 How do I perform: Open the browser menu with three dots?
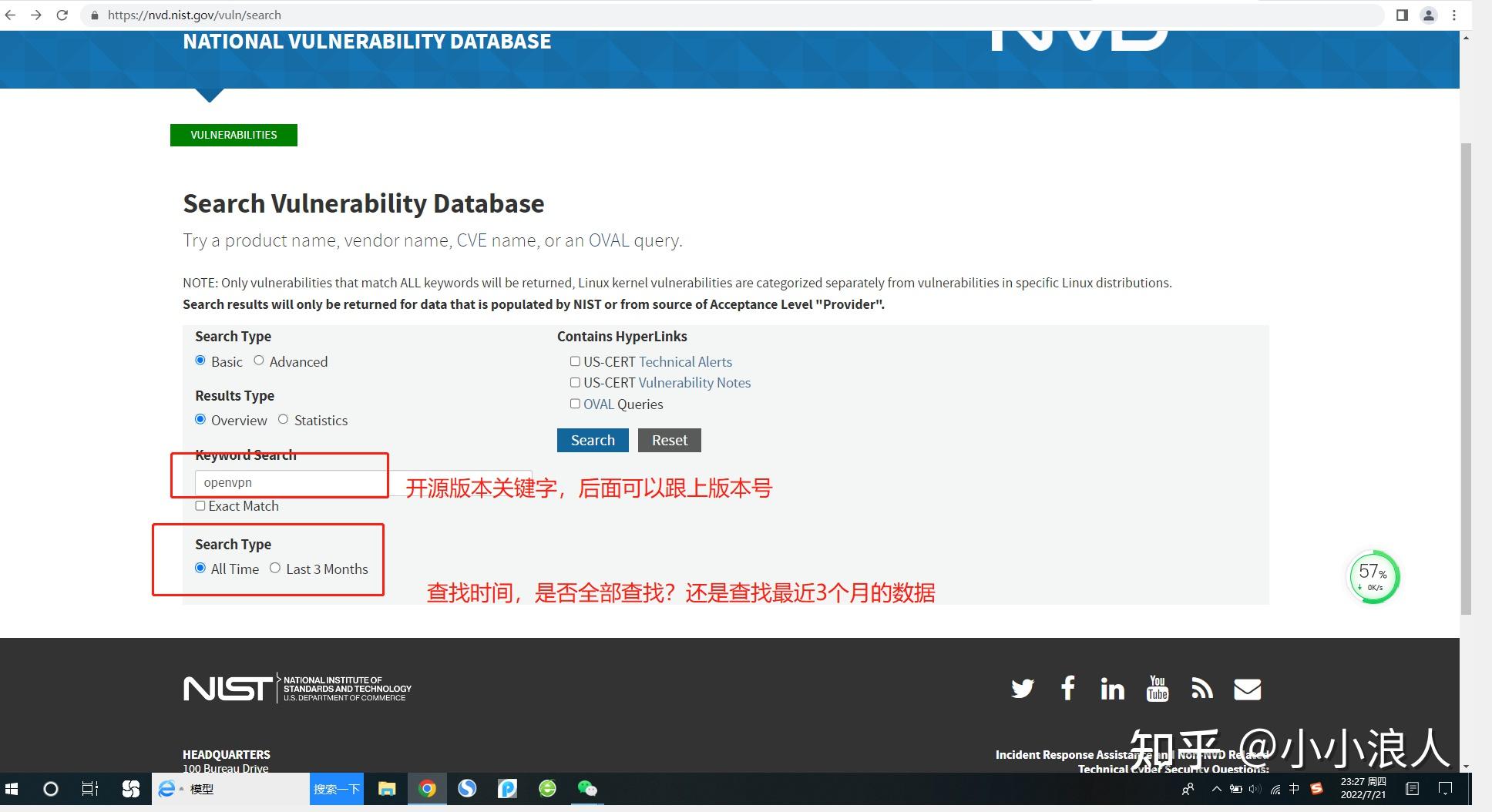point(1454,15)
